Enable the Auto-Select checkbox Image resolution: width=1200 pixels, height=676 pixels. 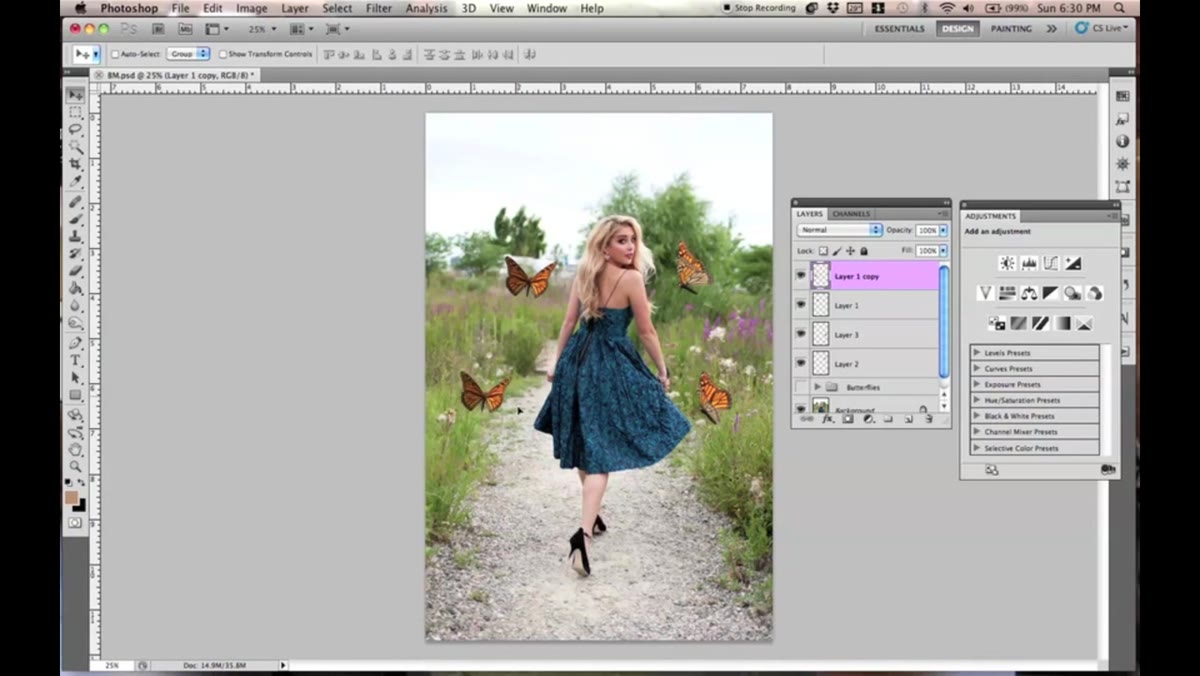(x=114, y=54)
